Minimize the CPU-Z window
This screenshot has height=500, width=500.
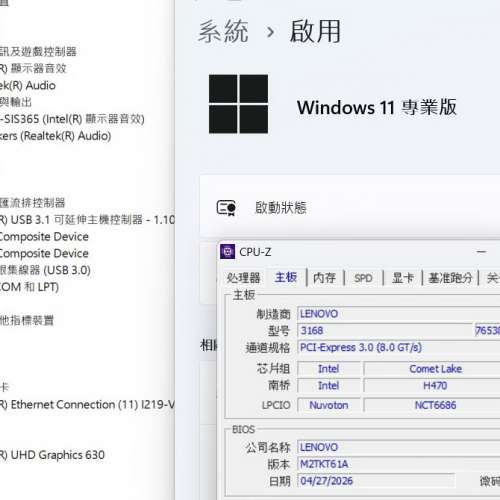click(481, 252)
